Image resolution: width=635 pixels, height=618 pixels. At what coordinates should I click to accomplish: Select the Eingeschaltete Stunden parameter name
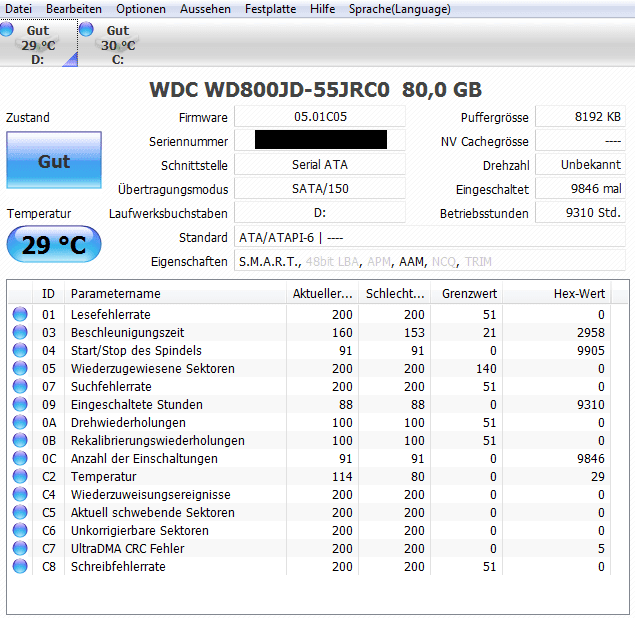point(136,405)
